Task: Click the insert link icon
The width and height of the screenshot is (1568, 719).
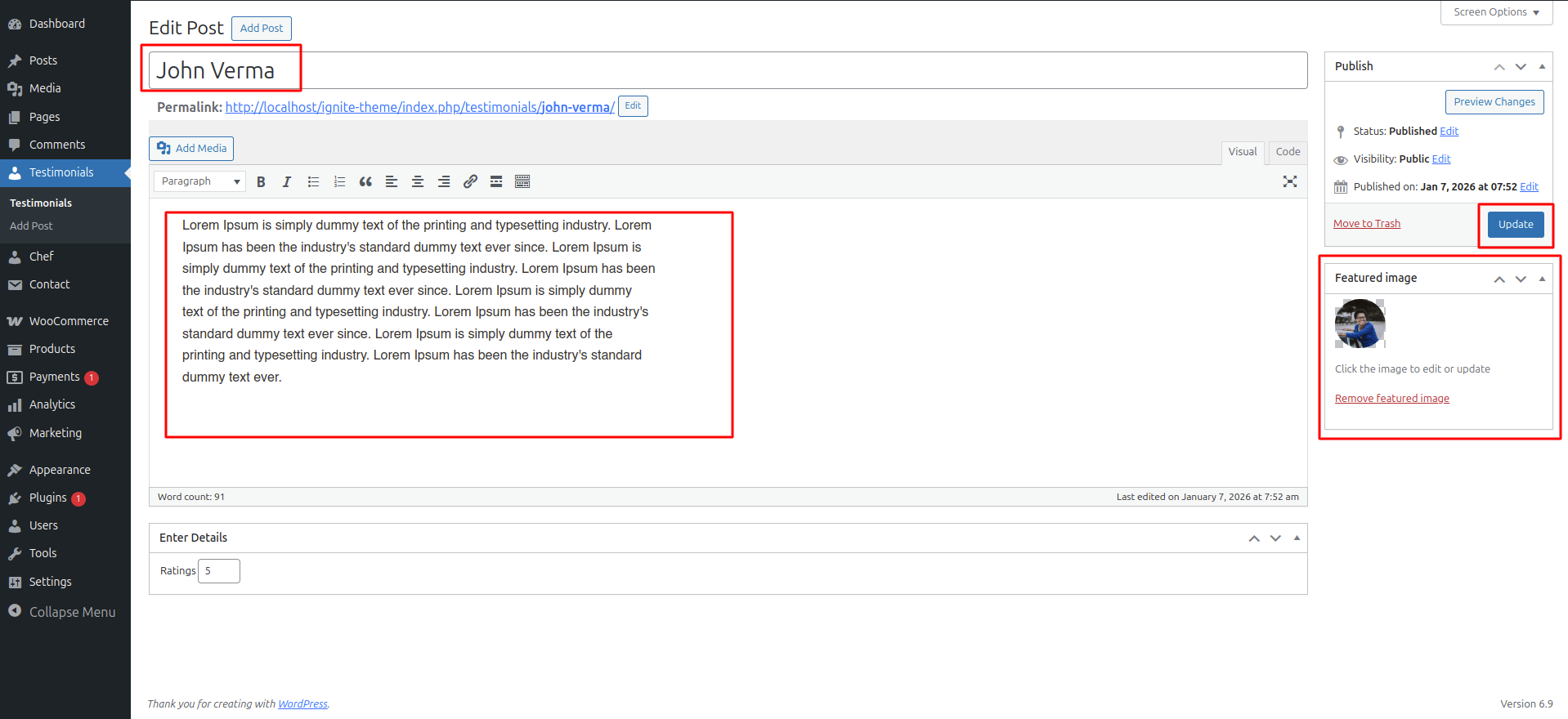Action: point(470,181)
